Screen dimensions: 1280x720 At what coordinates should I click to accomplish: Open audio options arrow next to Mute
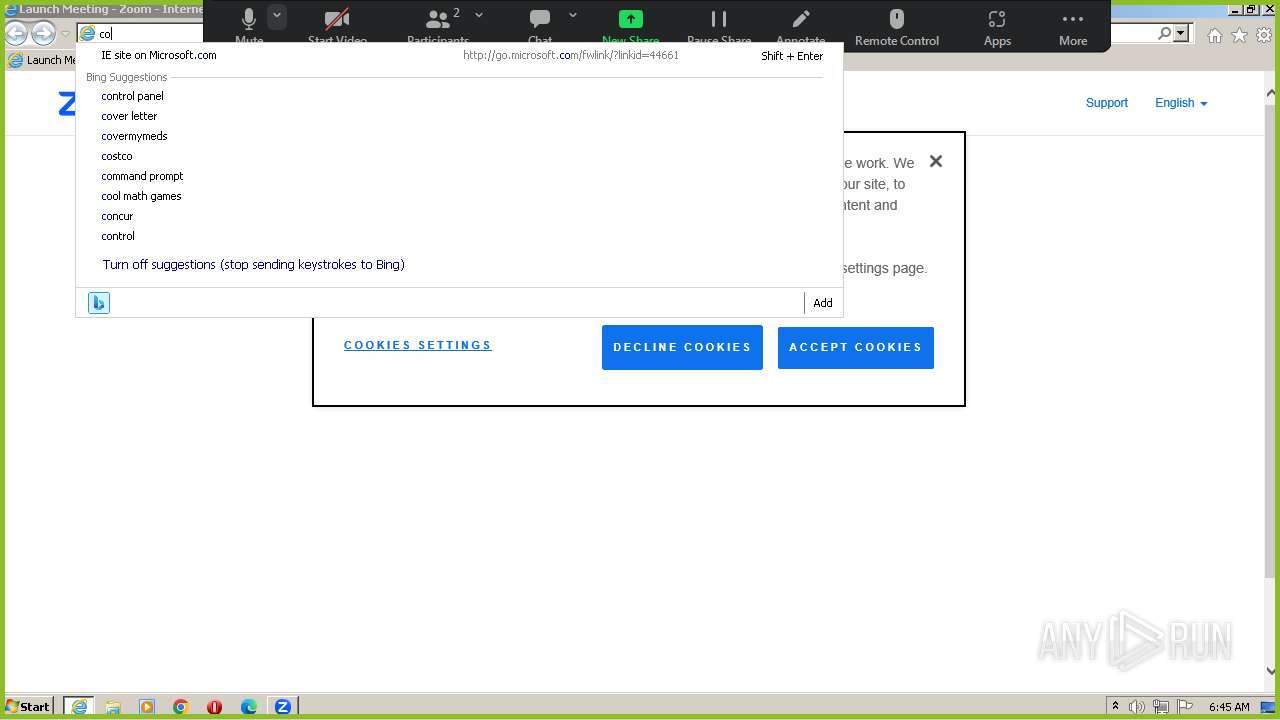tap(277, 16)
